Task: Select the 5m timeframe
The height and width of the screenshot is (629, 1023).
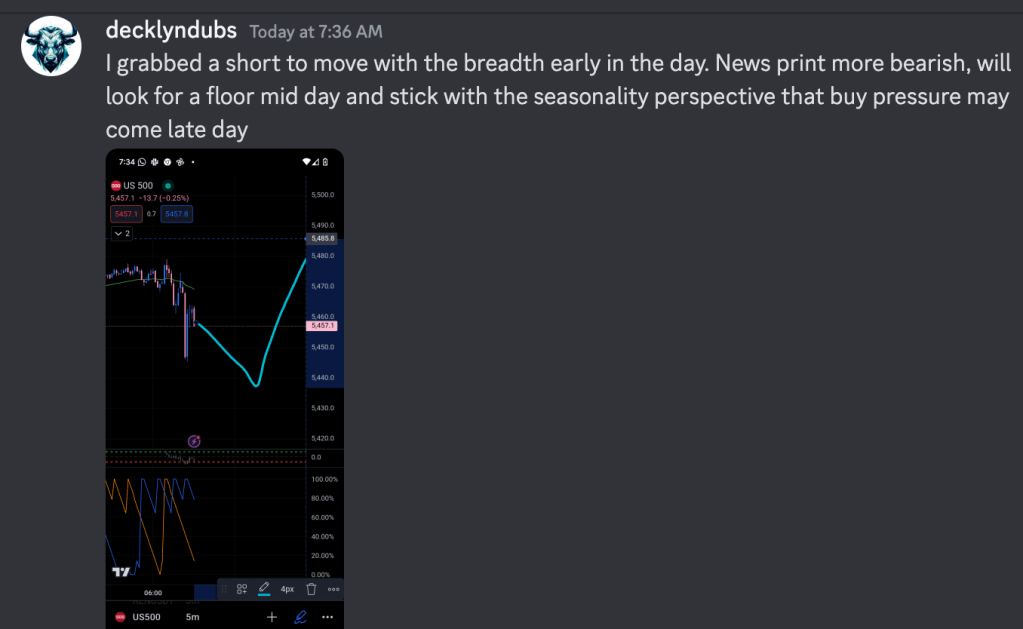Action: pos(194,617)
